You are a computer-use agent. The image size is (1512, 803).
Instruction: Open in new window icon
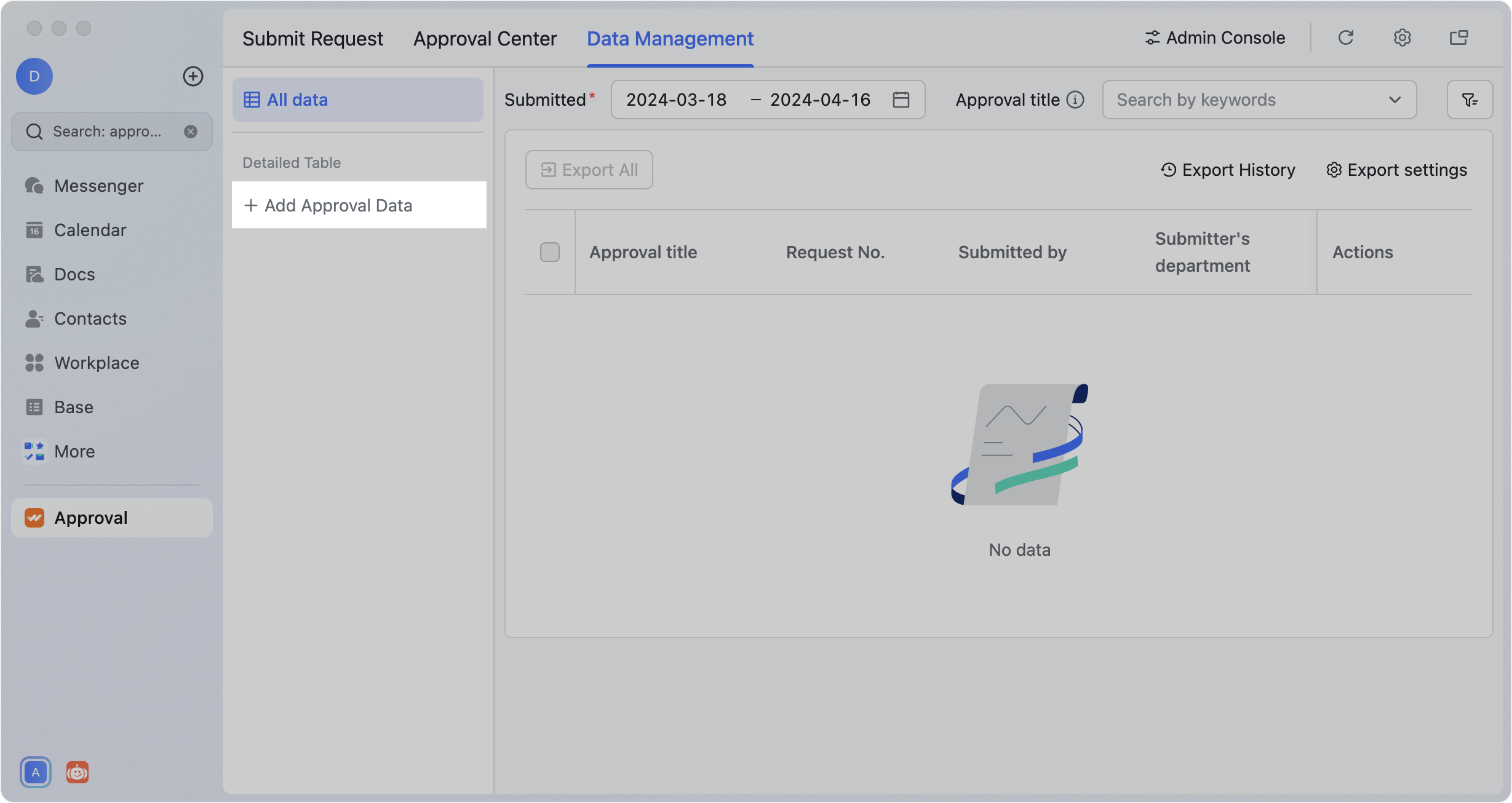tap(1459, 38)
